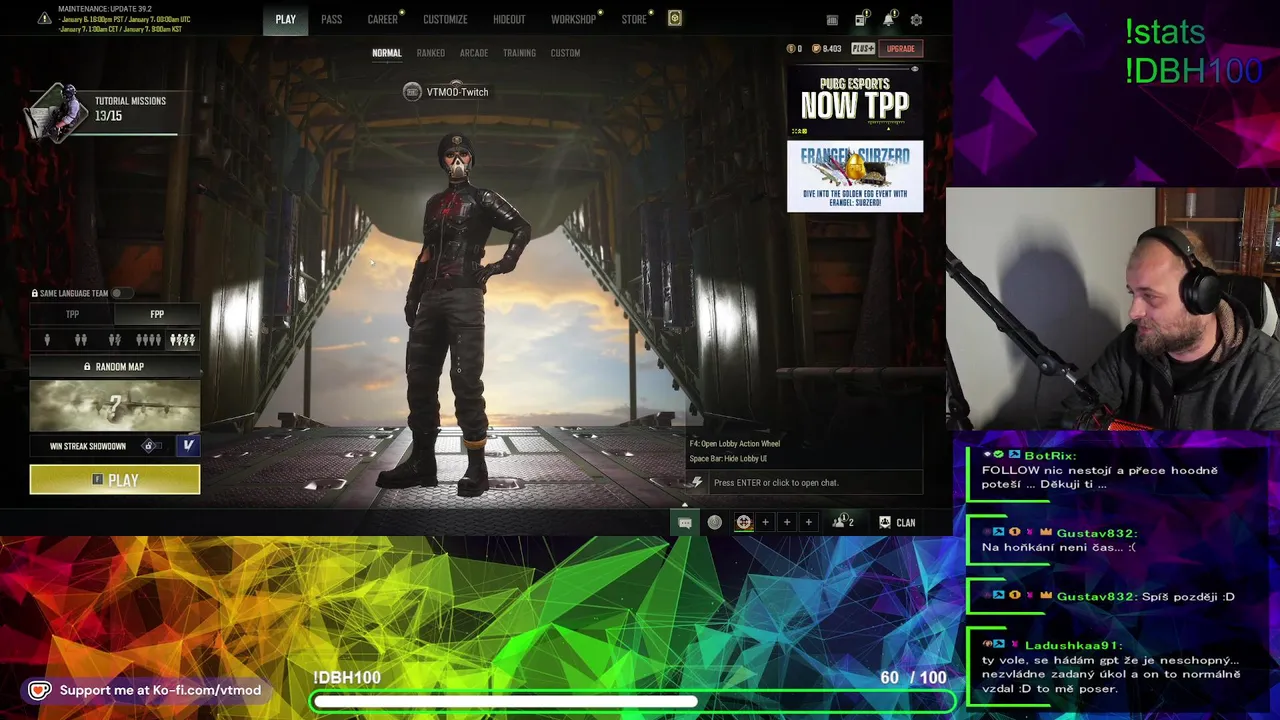The width and height of the screenshot is (1280, 720).
Task: Open the PLAY menu tab
Action: coord(286,19)
